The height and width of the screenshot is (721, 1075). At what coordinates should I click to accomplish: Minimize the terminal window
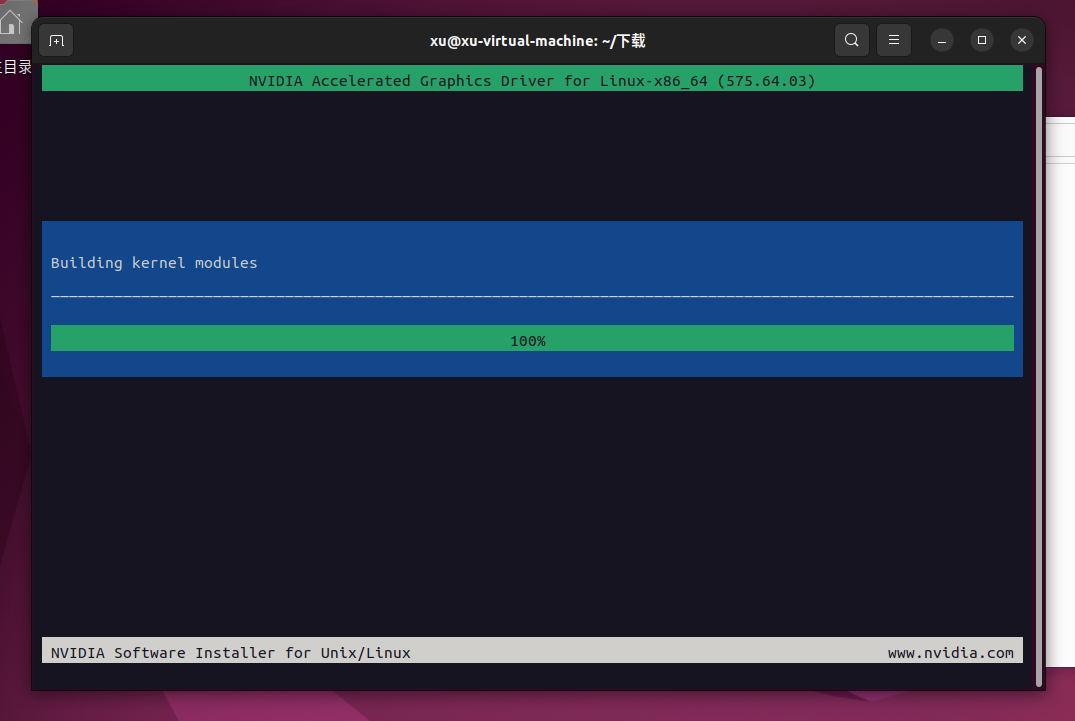[x=942, y=41]
